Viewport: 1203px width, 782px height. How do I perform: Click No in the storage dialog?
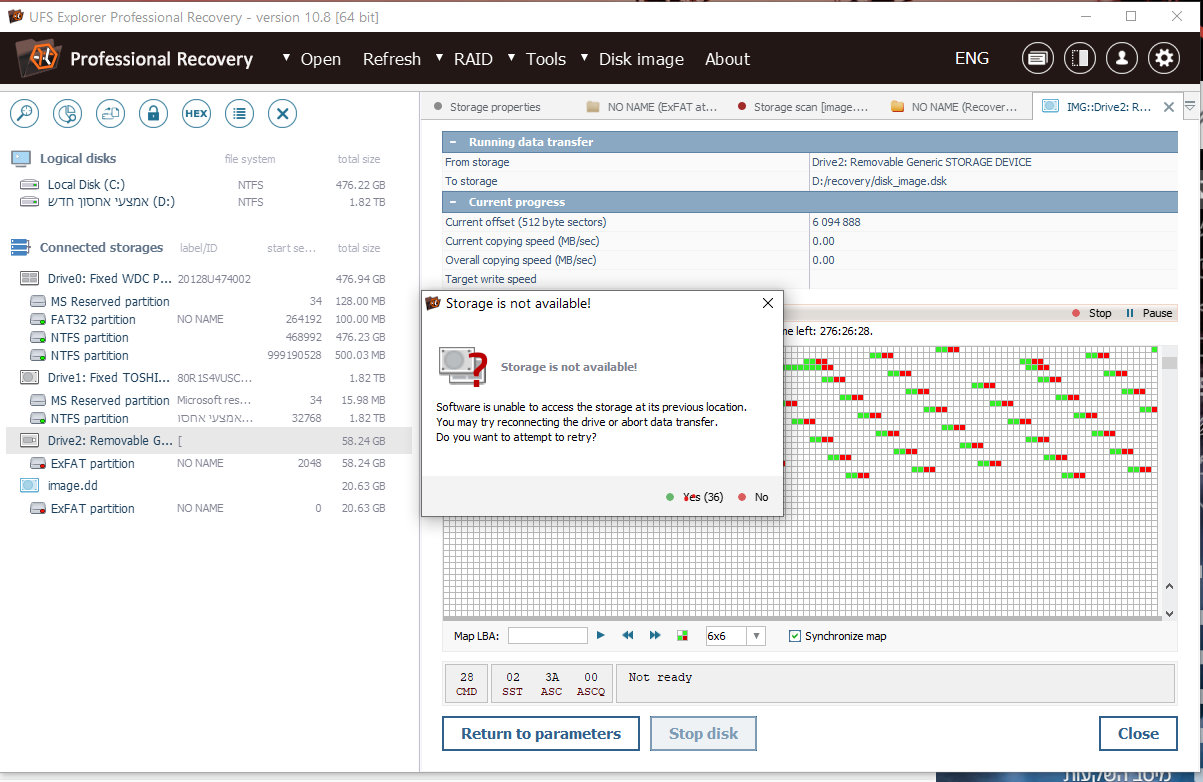coord(760,497)
